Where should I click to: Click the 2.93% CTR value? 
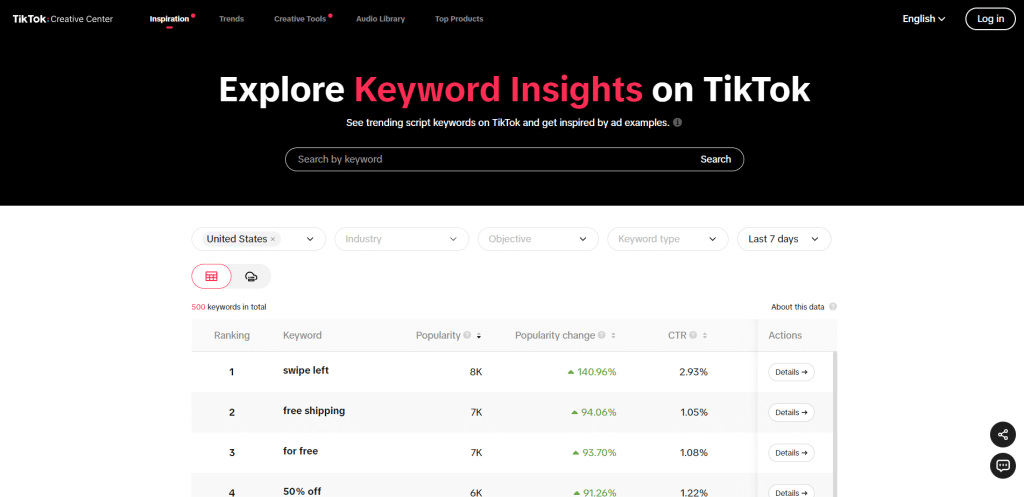coord(694,372)
